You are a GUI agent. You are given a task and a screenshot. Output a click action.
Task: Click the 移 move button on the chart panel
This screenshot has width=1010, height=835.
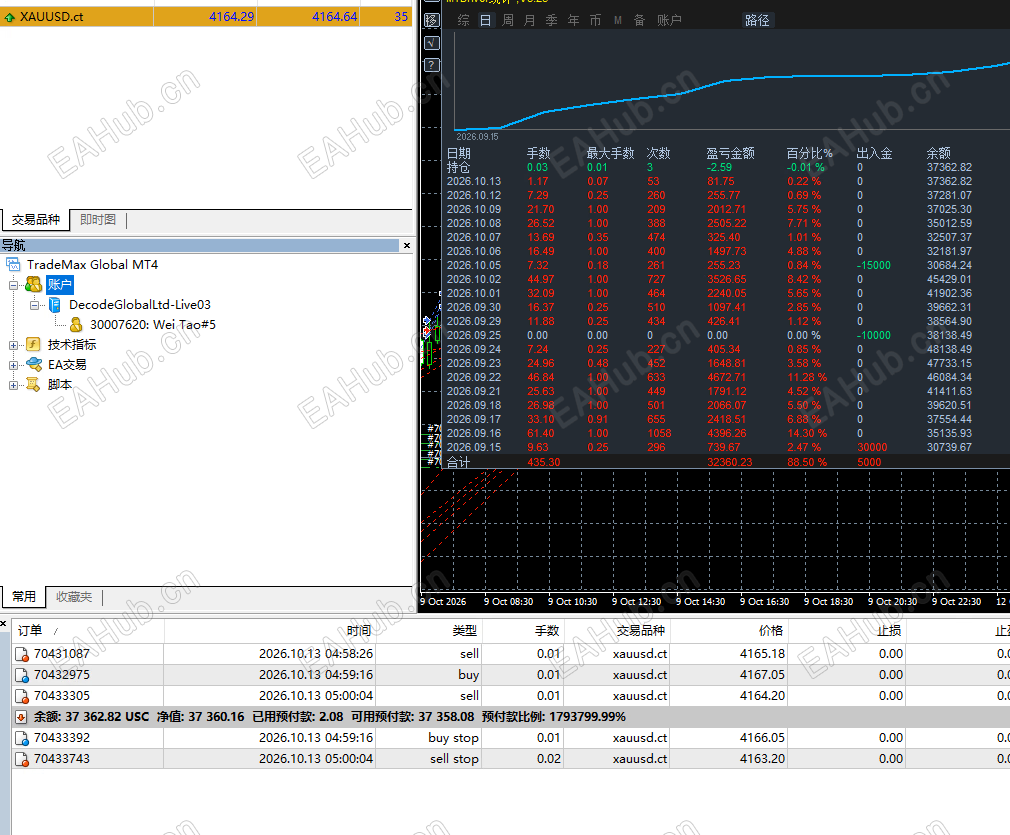click(x=432, y=20)
